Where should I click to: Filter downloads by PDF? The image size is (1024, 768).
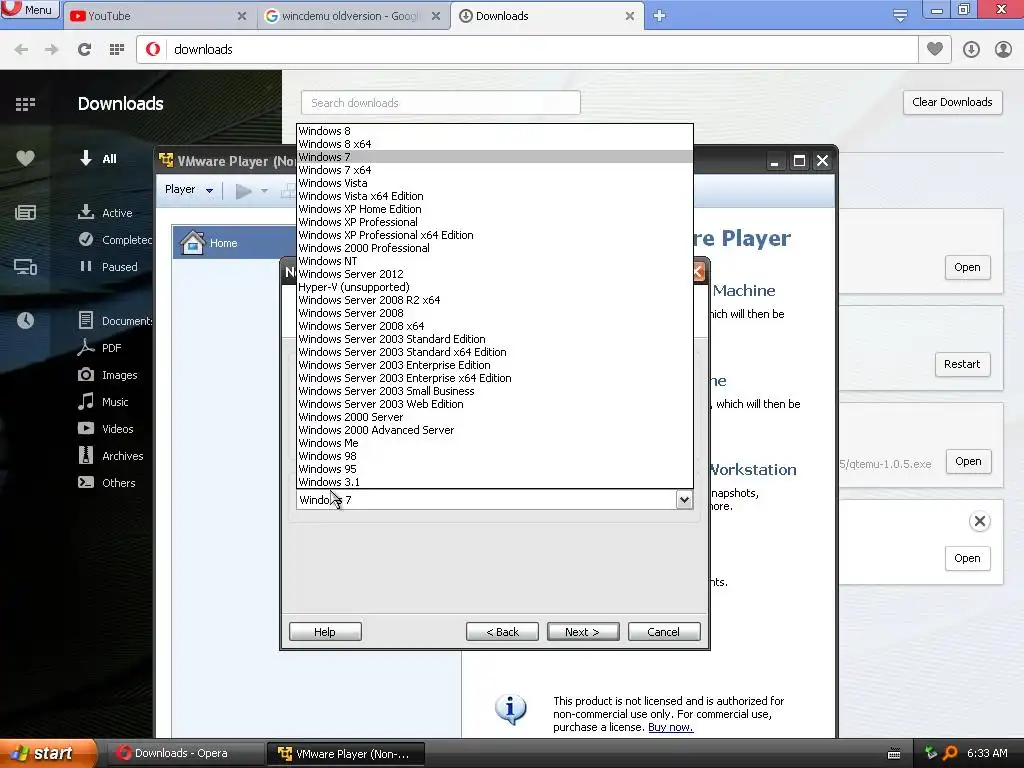100,348
